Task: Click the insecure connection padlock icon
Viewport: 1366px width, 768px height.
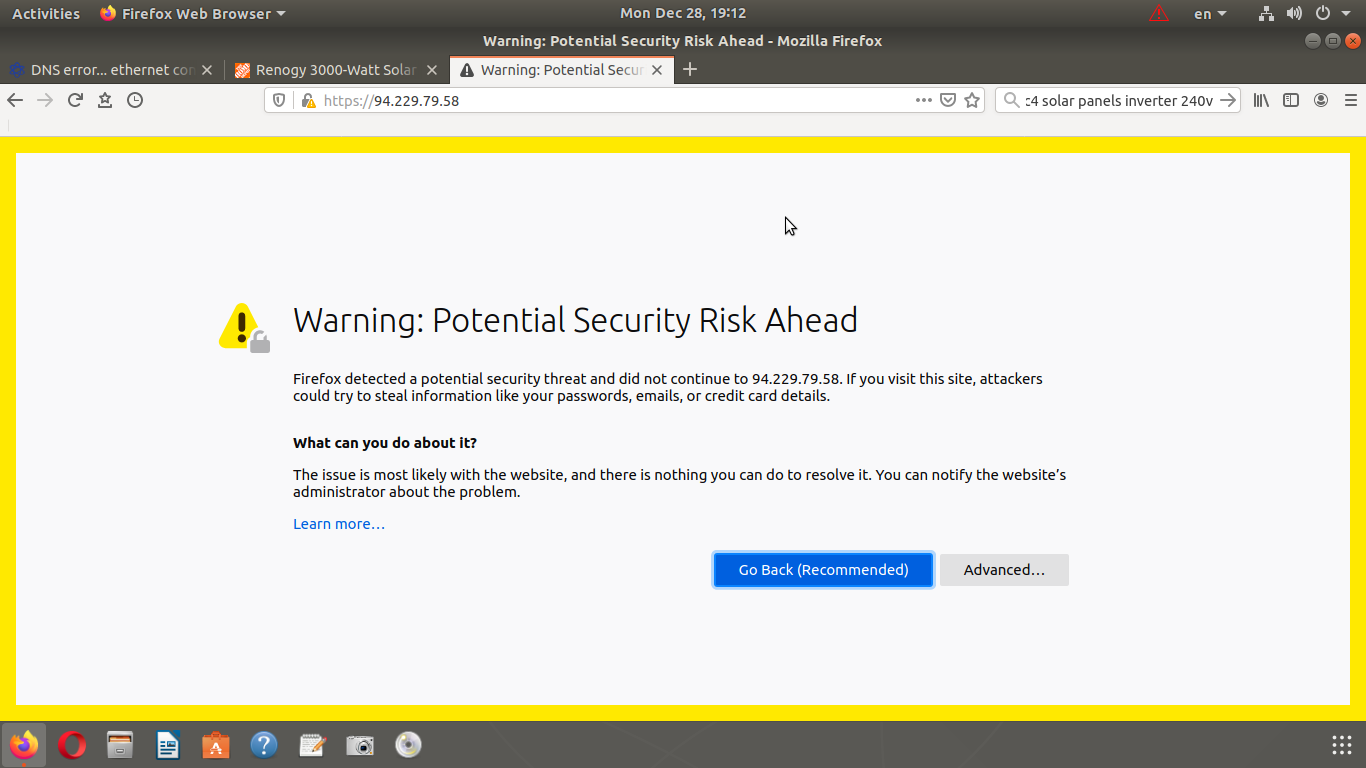Action: pos(308,100)
